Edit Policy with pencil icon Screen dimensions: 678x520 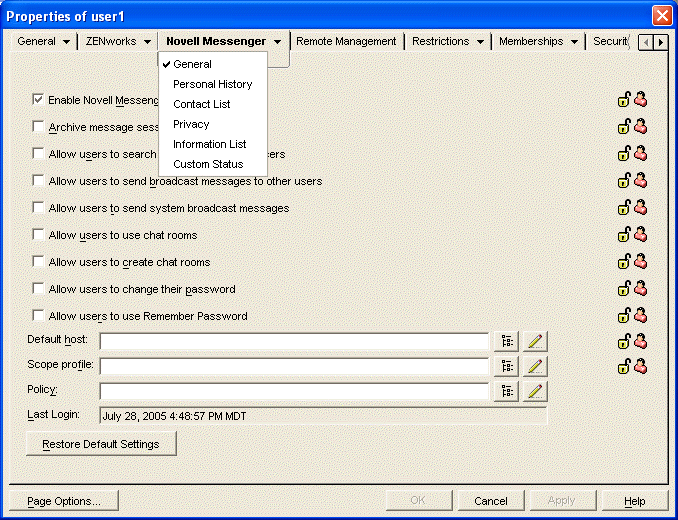tap(535, 392)
